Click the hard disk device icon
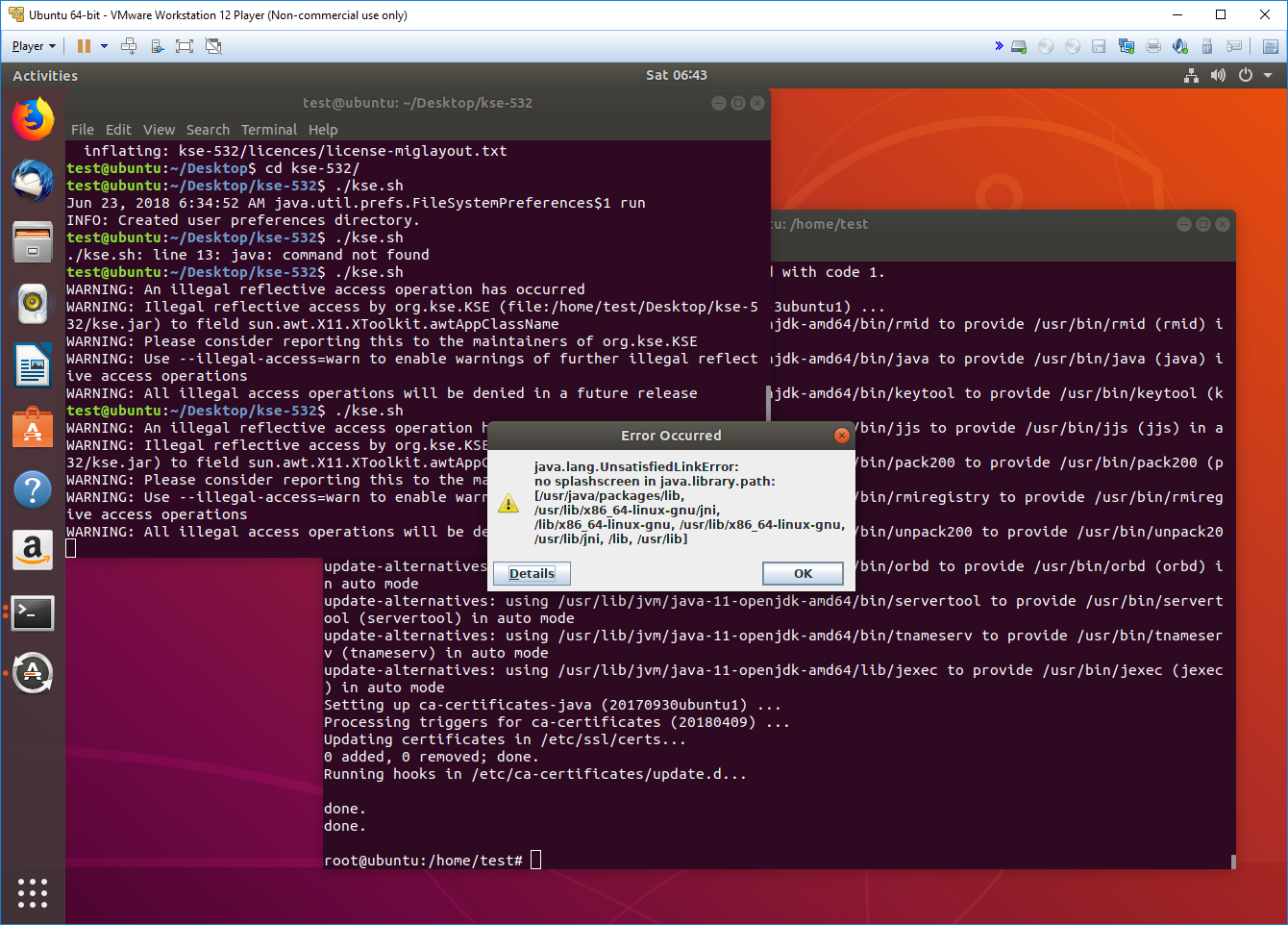Viewport: 1288px width, 925px height. point(1019,46)
